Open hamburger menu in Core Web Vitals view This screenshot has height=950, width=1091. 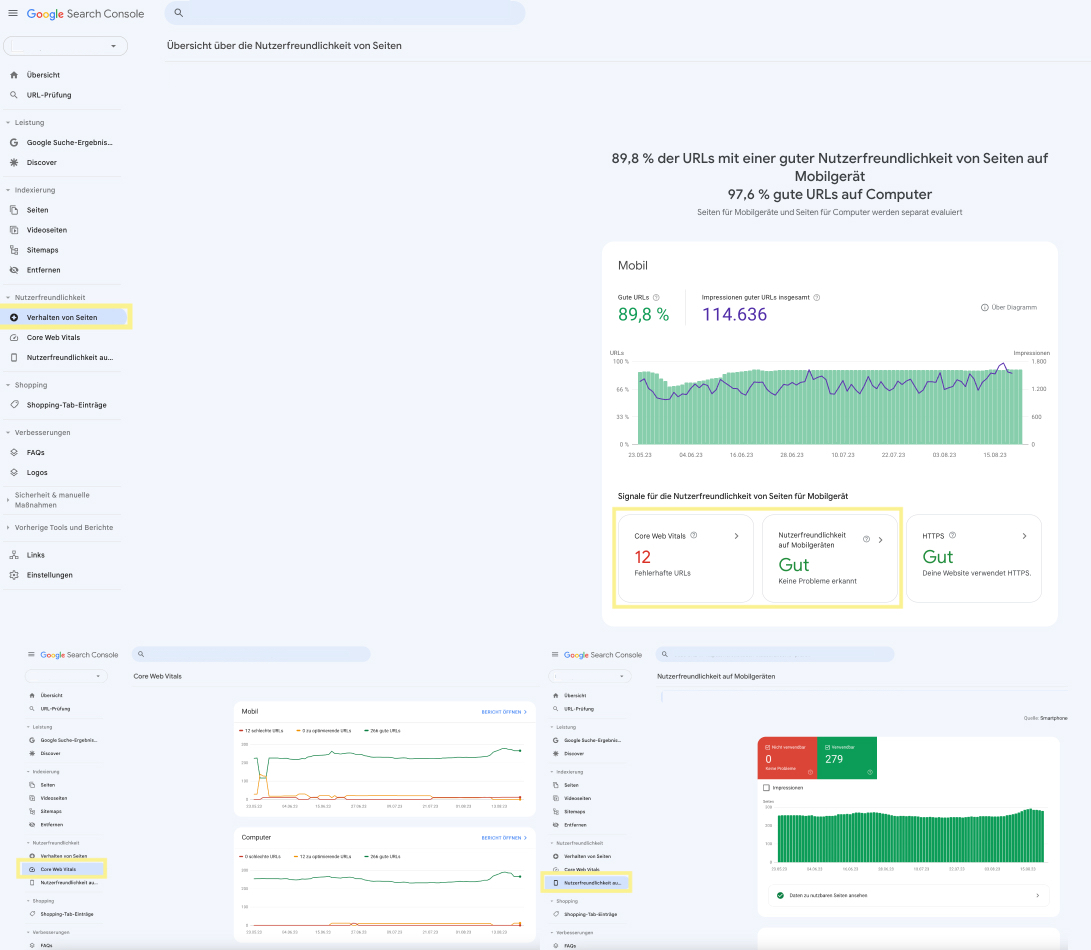click(31, 654)
